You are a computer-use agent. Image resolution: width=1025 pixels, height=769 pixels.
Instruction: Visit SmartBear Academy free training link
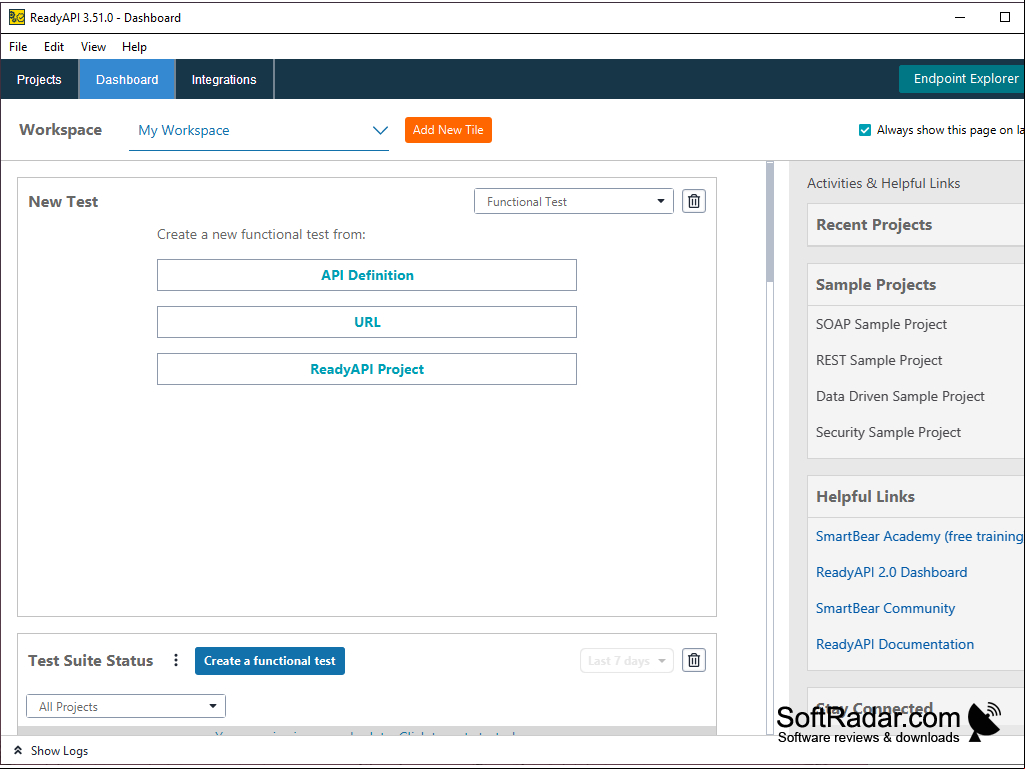(920, 536)
